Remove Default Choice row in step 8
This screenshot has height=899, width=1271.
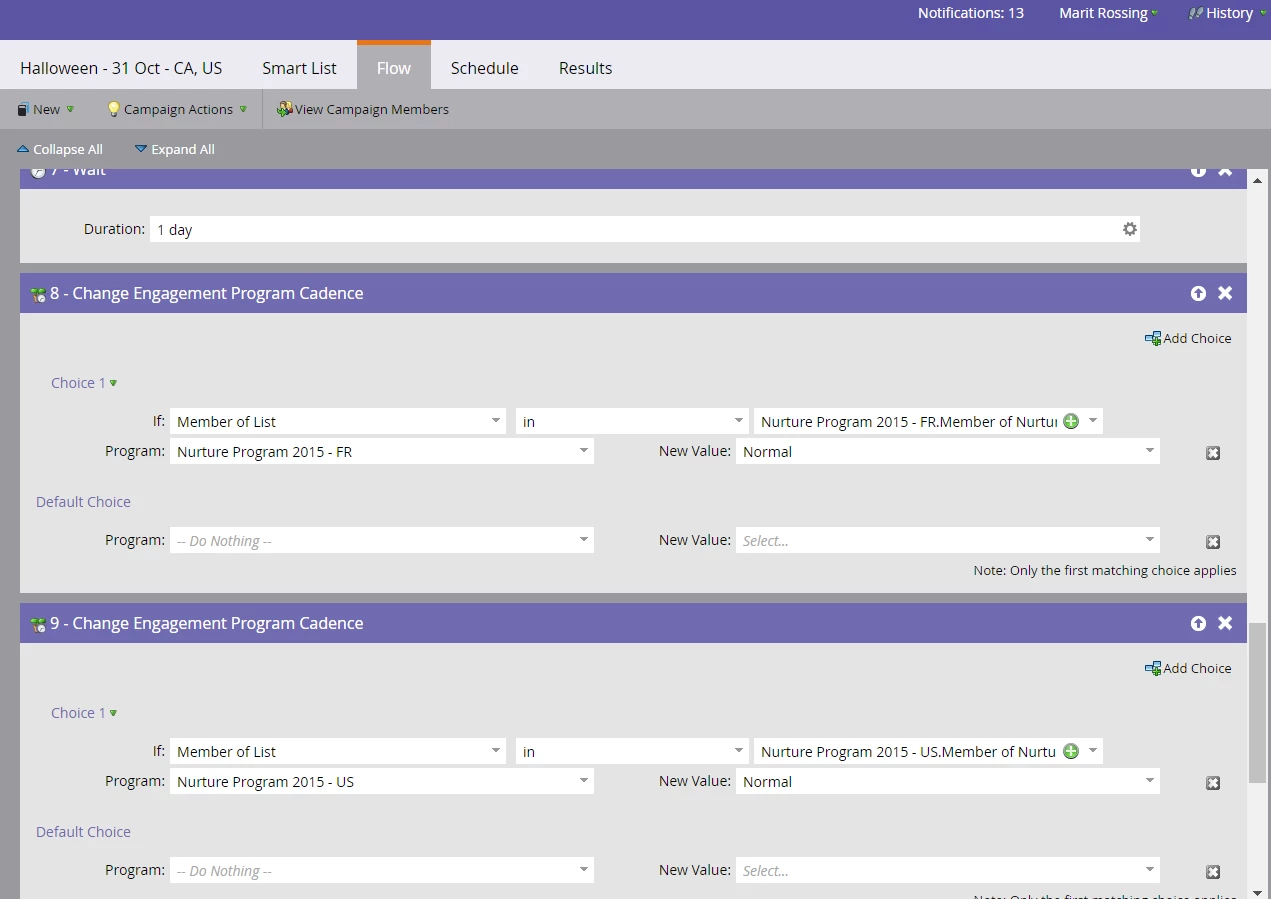(1213, 542)
